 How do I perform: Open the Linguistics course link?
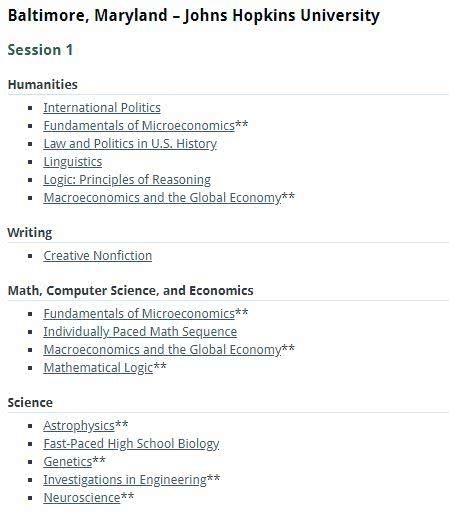(73, 162)
